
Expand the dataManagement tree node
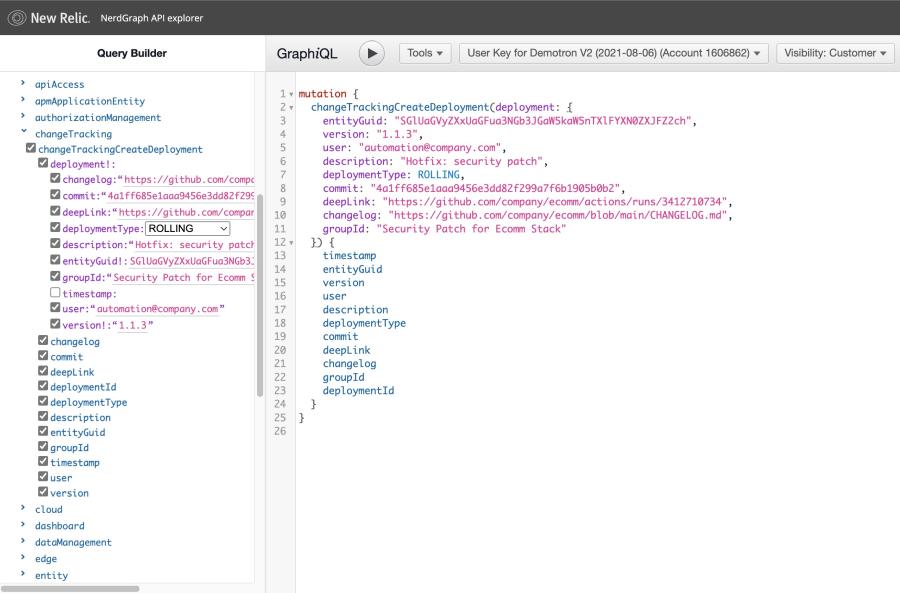click(23, 541)
